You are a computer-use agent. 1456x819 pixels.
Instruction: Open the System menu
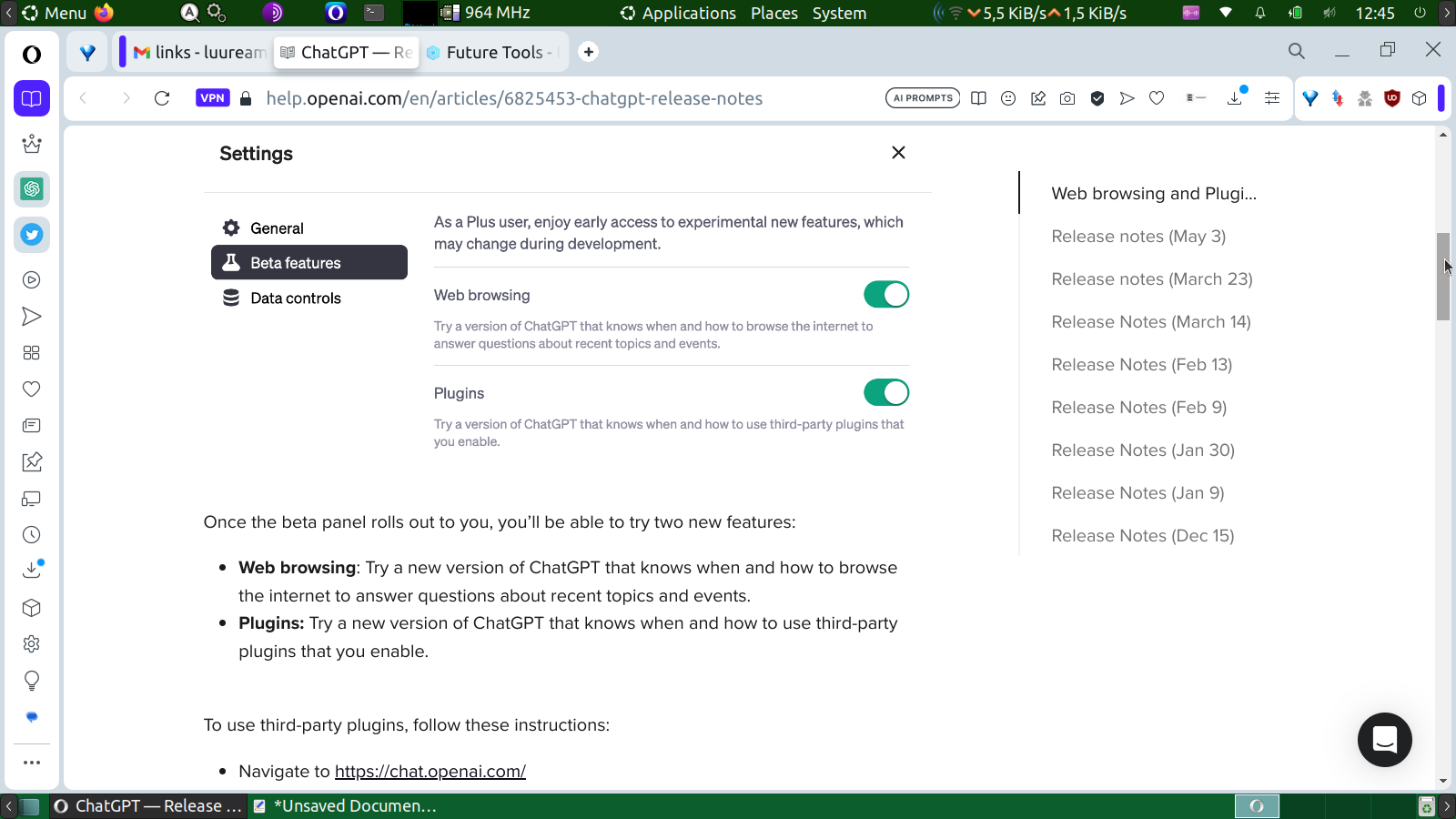point(839,13)
